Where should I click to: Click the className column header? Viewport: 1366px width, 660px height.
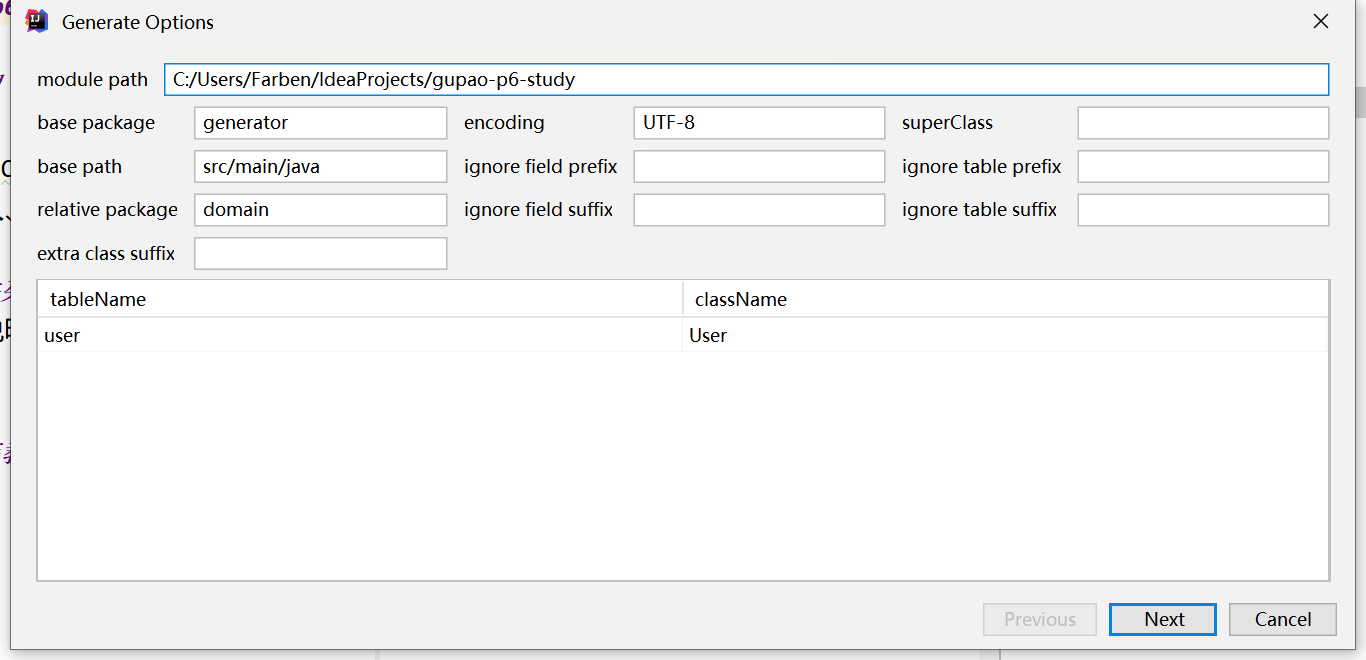[1005, 299]
